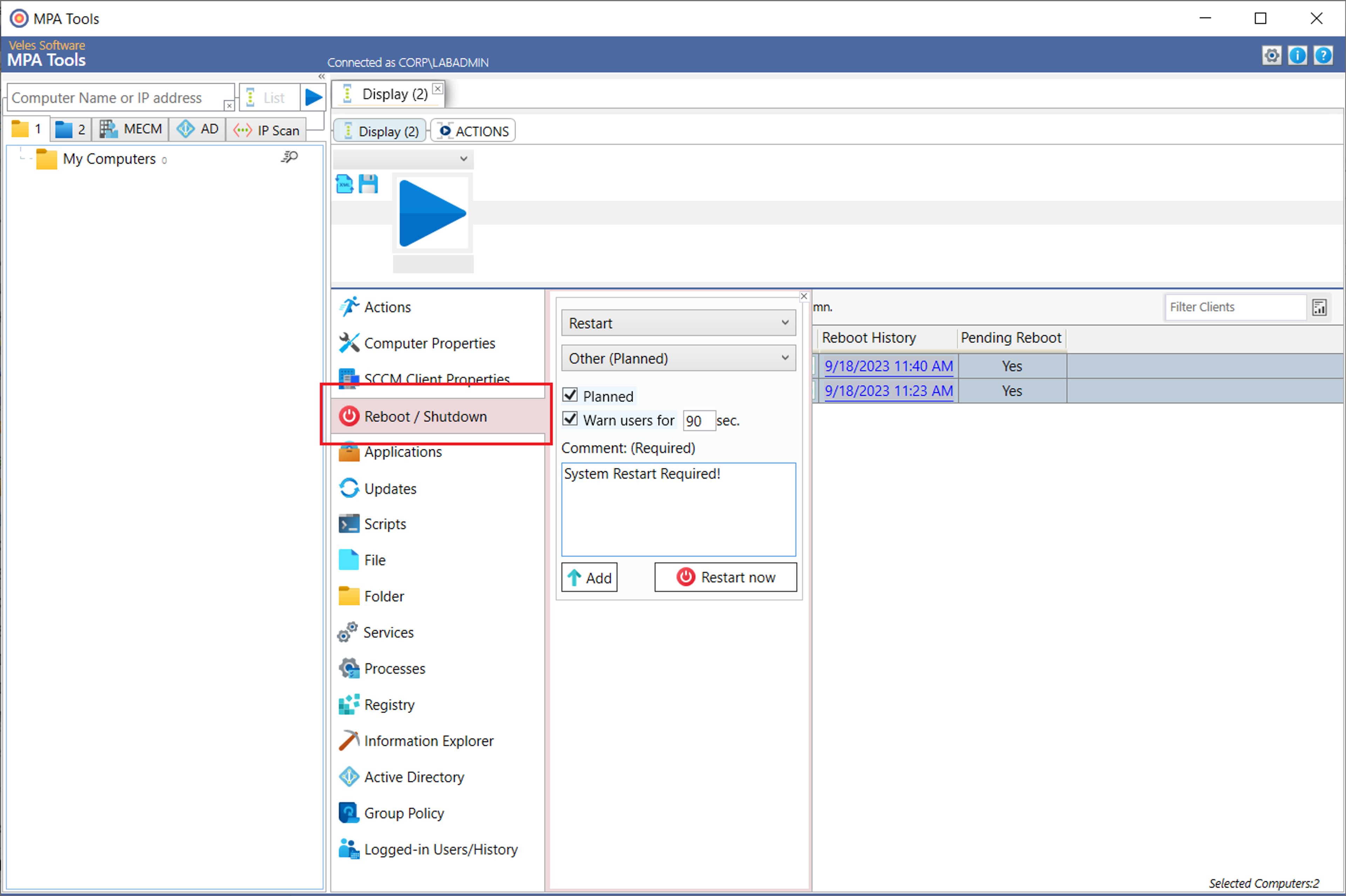Screen dimensions: 1346x896
Task: Open 9/18/2023 11:40 AM reboot history link
Action: [x=888, y=366]
